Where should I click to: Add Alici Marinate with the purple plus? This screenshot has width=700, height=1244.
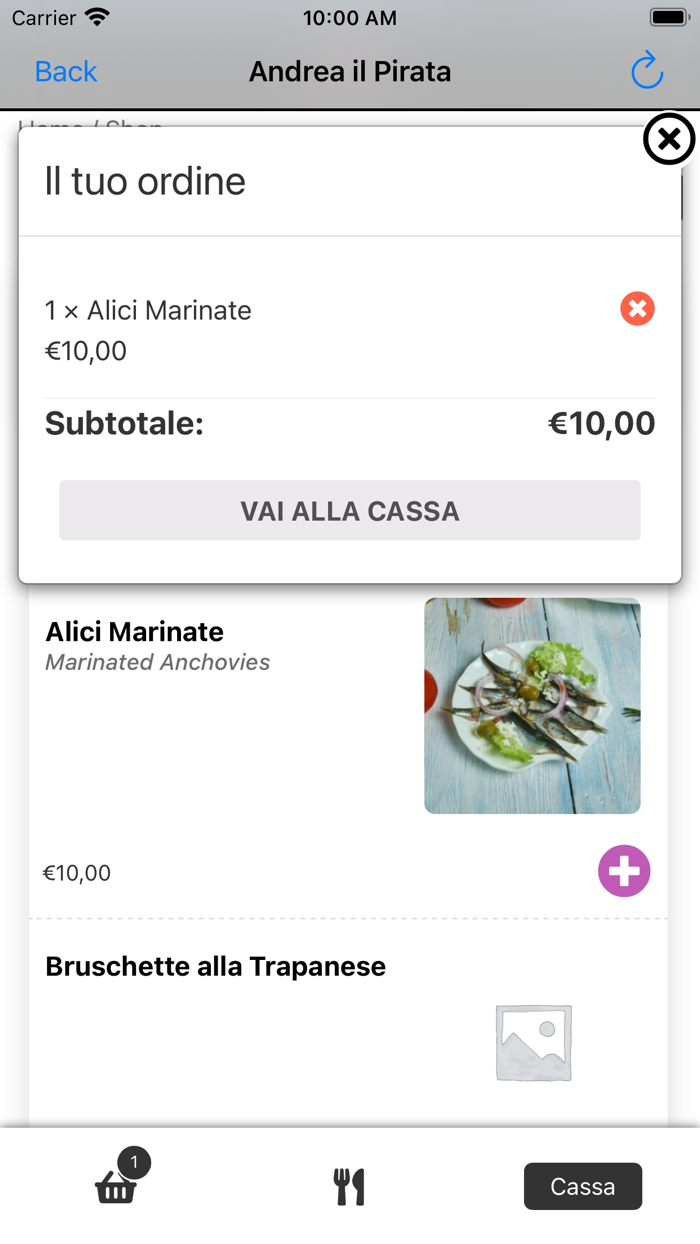click(x=624, y=871)
